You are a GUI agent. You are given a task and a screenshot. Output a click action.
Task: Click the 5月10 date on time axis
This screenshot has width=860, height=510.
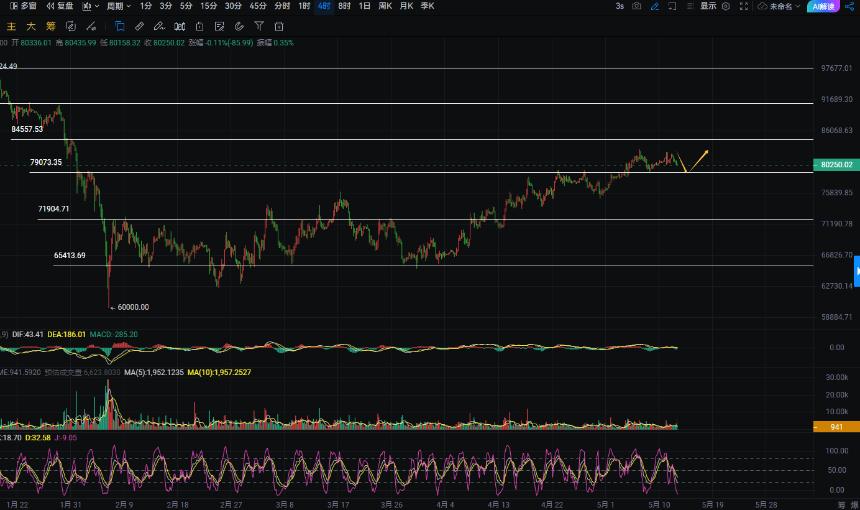pyautogui.click(x=659, y=504)
